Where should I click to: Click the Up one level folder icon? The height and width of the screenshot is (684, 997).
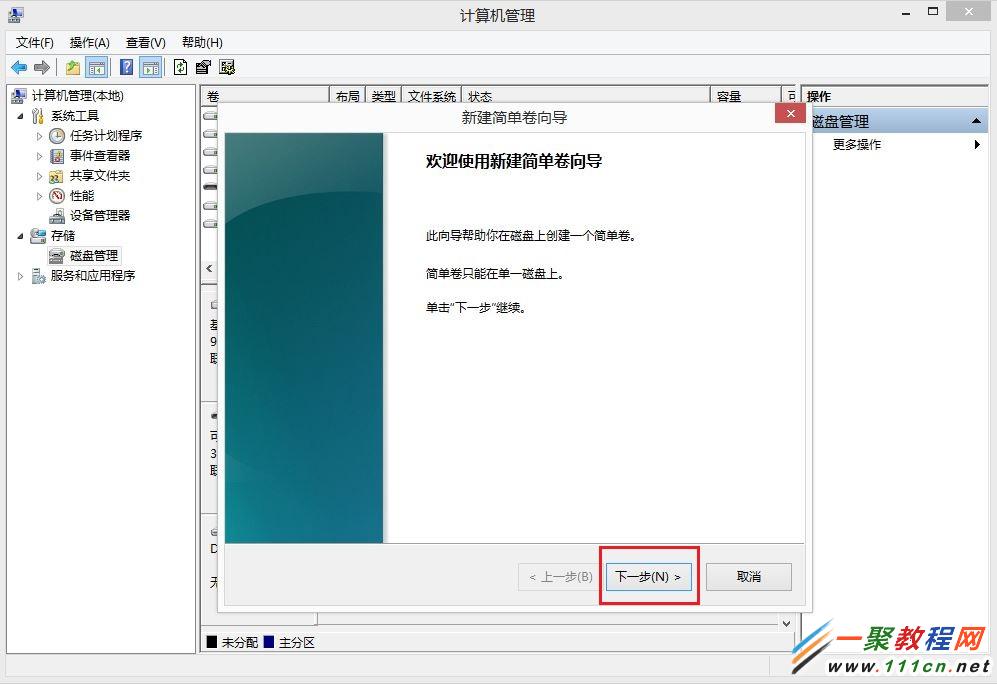[72, 67]
